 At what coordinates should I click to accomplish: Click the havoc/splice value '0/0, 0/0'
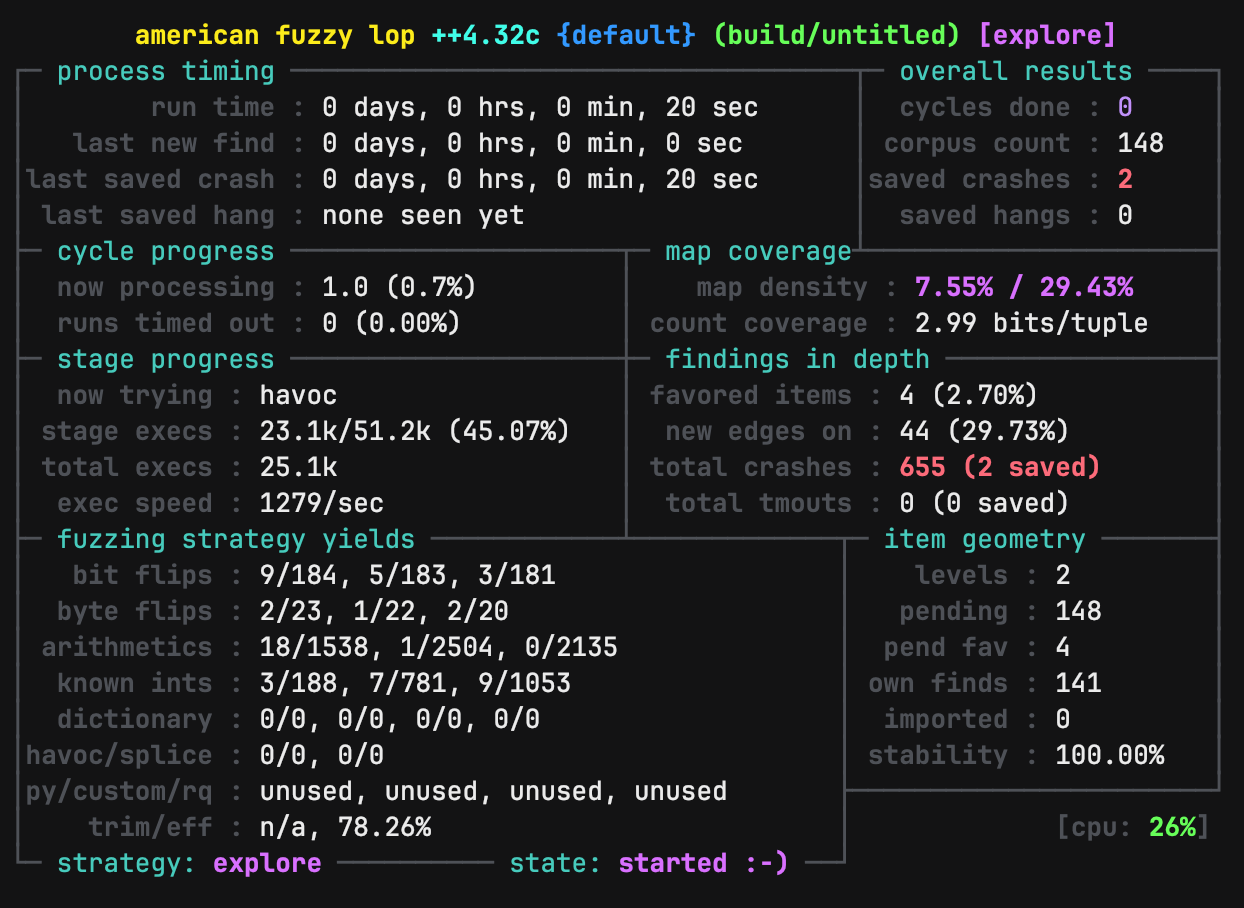321,756
